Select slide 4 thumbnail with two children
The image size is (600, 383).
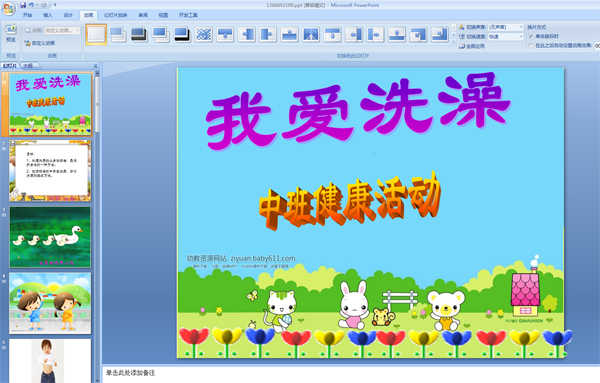(x=50, y=303)
